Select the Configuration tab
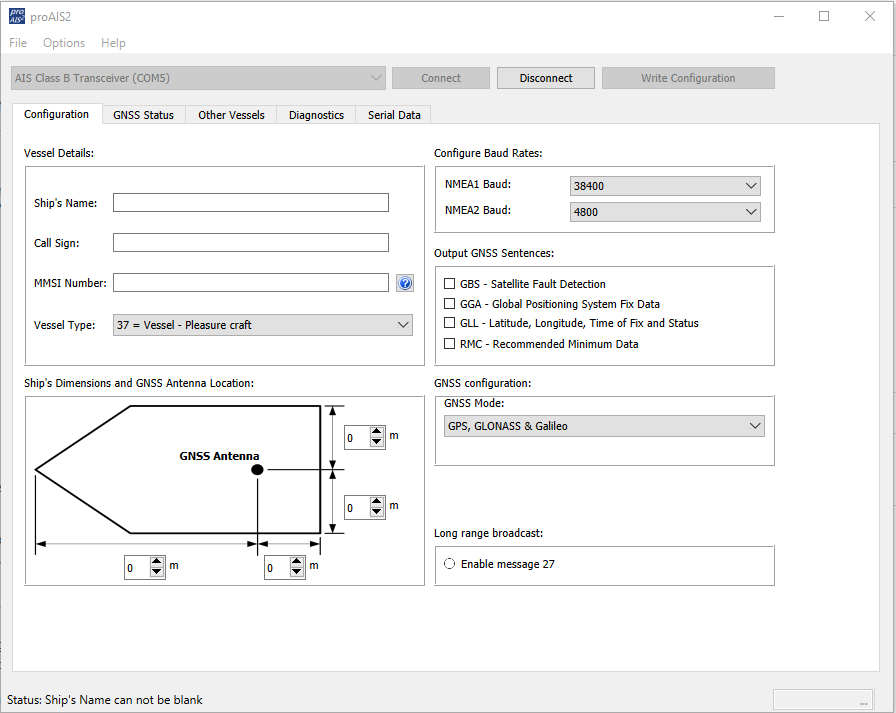 coord(57,114)
